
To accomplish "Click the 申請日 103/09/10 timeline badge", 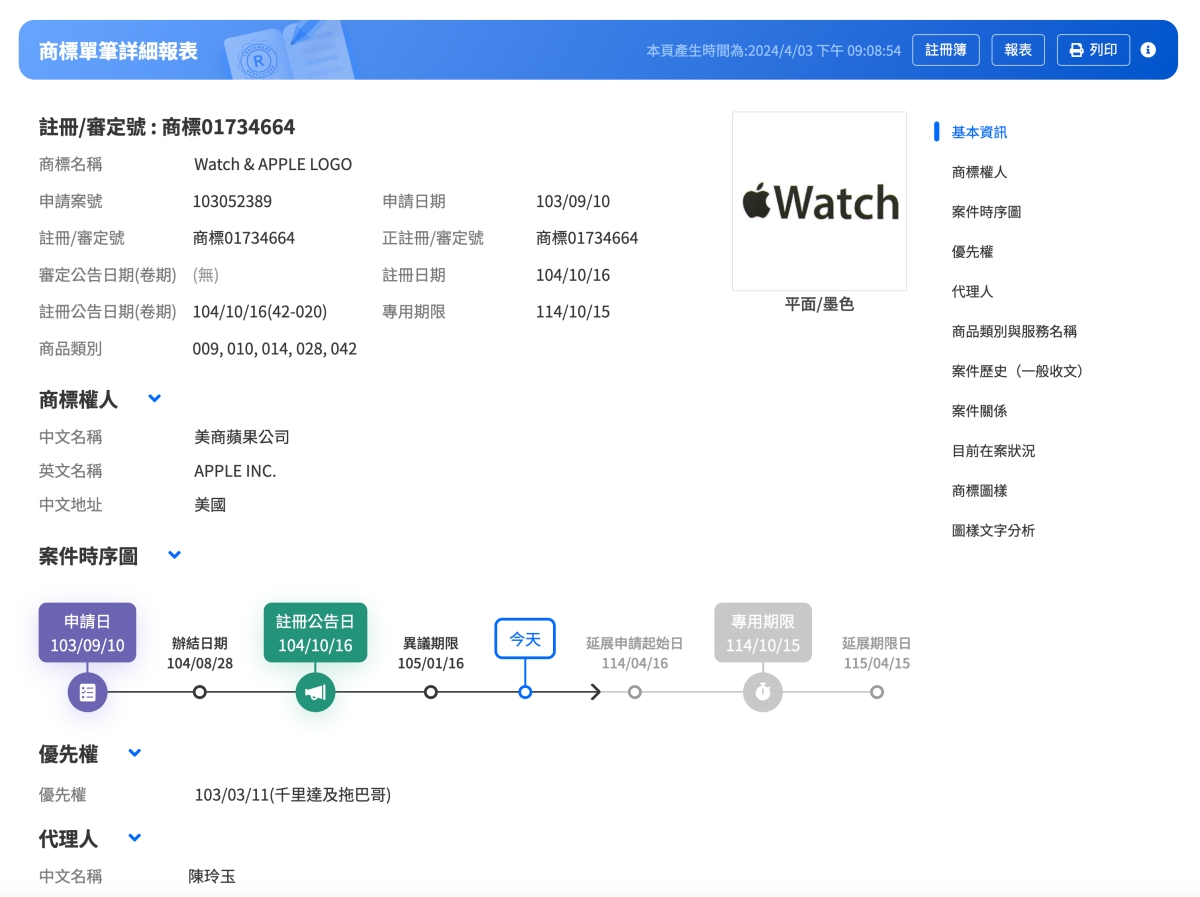I will [x=87, y=633].
